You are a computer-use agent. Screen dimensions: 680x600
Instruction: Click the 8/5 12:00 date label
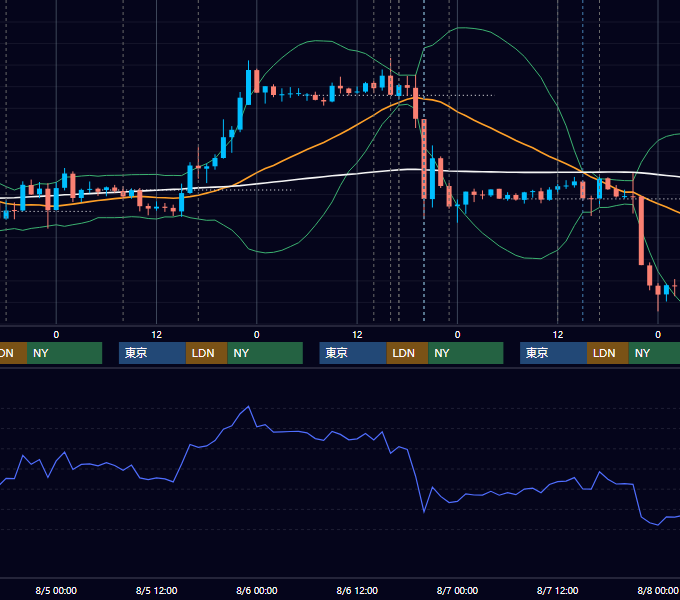coord(157,590)
